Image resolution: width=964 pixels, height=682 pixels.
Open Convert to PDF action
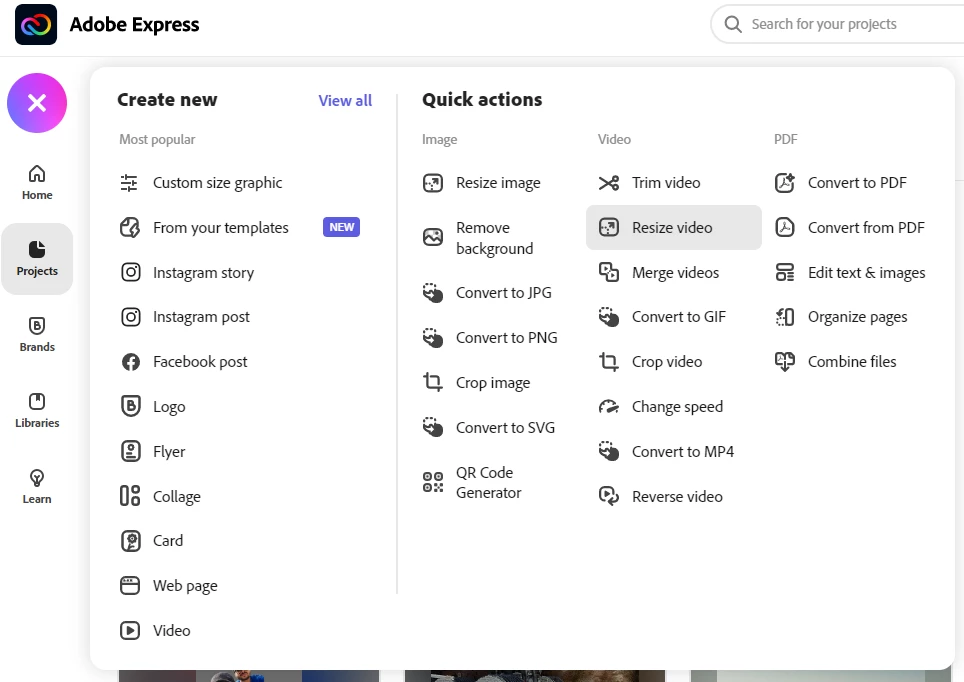point(857,183)
